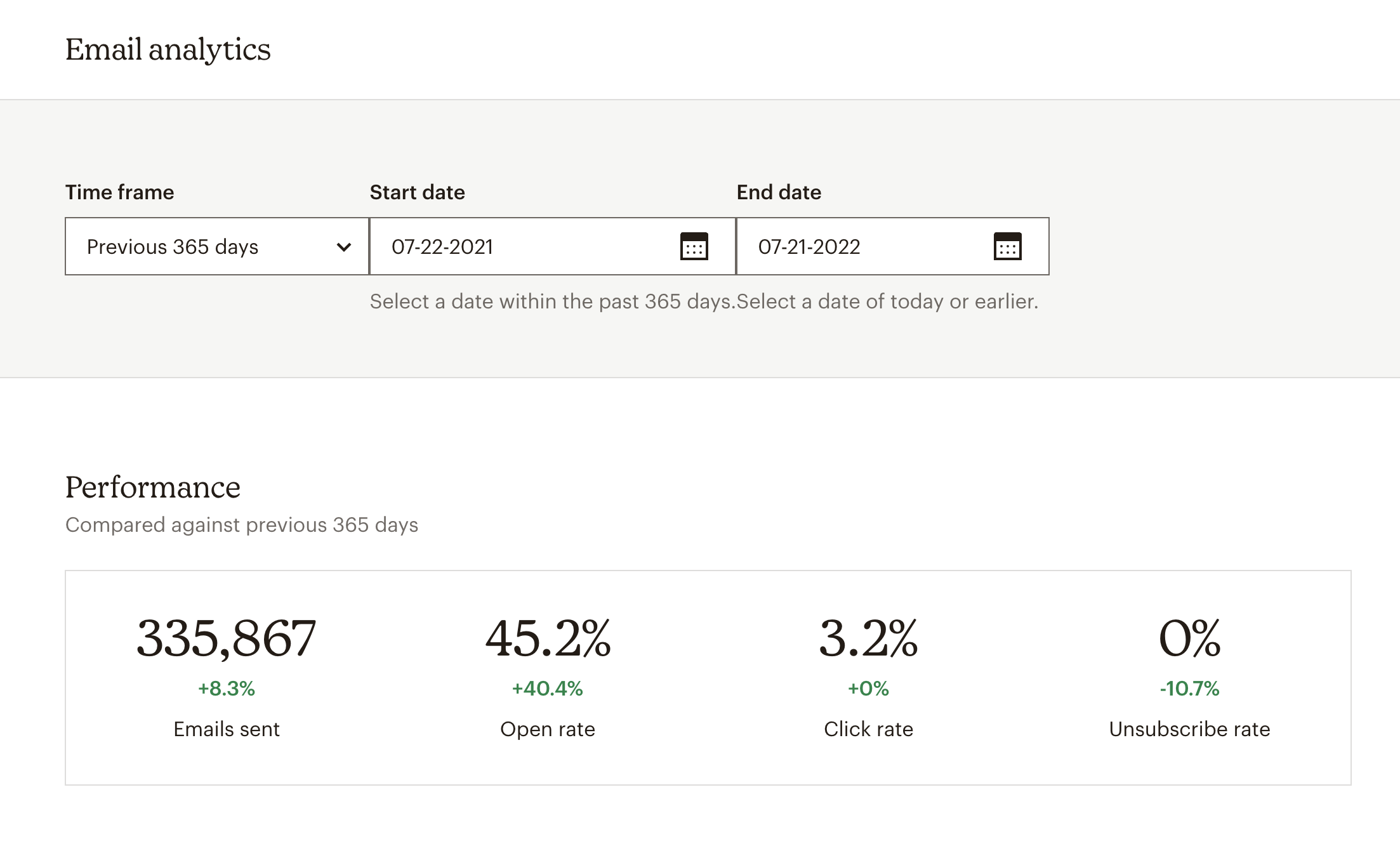The height and width of the screenshot is (858, 1400).
Task: Click the 45.2% open rate value
Action: pos(548,638)
